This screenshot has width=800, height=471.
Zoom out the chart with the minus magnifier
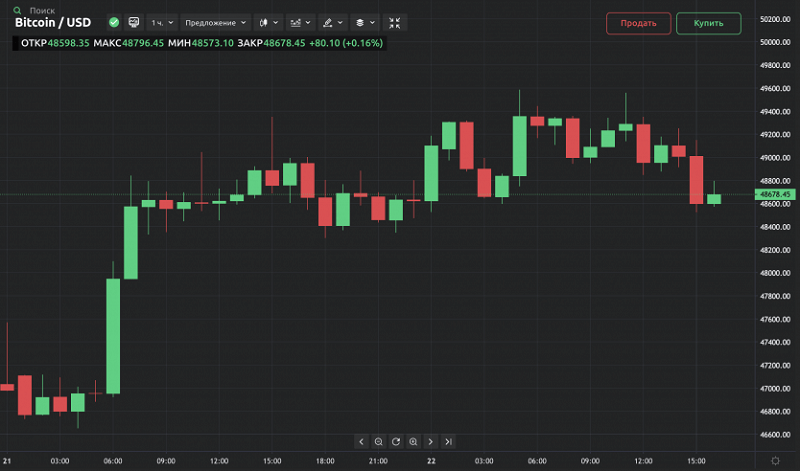click(379, 441)
